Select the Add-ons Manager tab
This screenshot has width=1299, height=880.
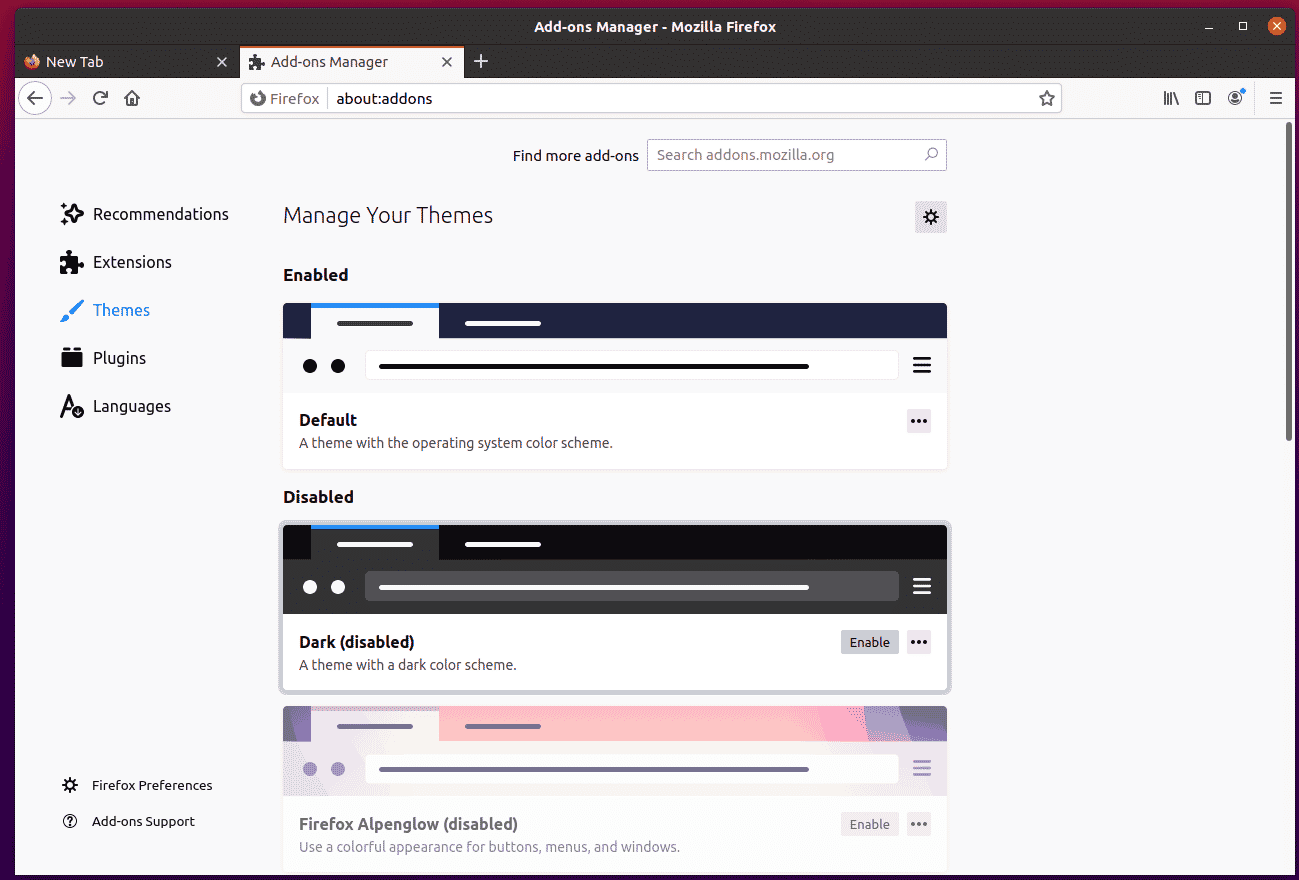[x=351, y=62]
